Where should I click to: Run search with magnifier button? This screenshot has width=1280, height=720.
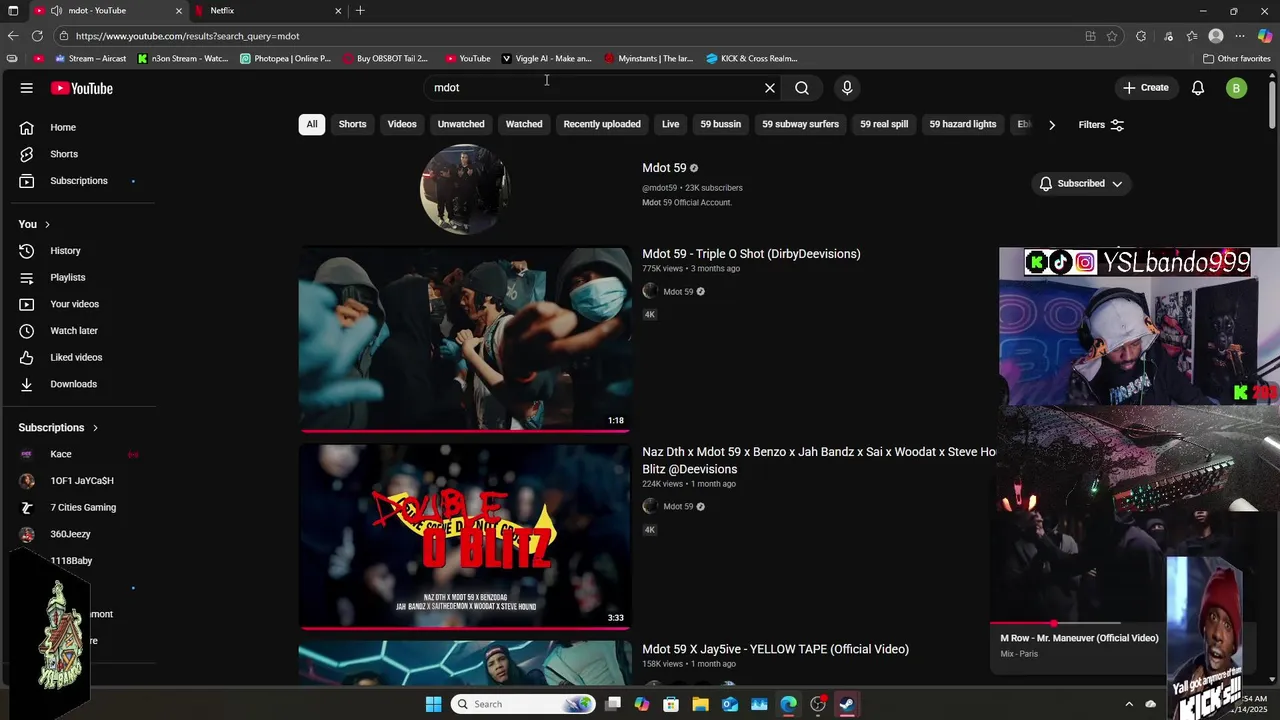[802, 88]
